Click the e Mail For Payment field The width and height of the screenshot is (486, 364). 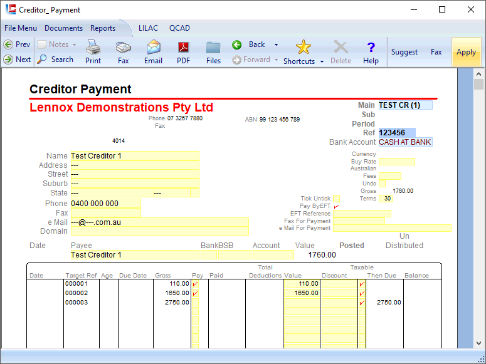tap(392, 228)
